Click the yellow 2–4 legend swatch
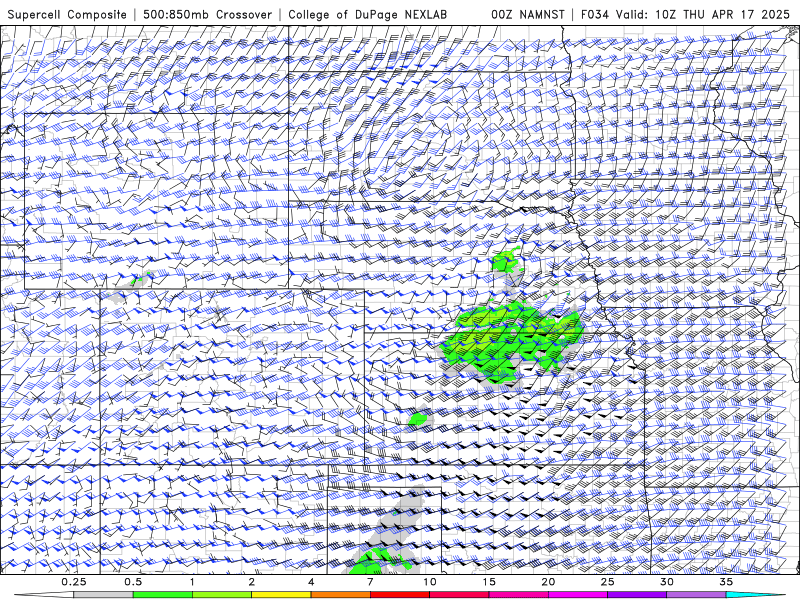 281,595
